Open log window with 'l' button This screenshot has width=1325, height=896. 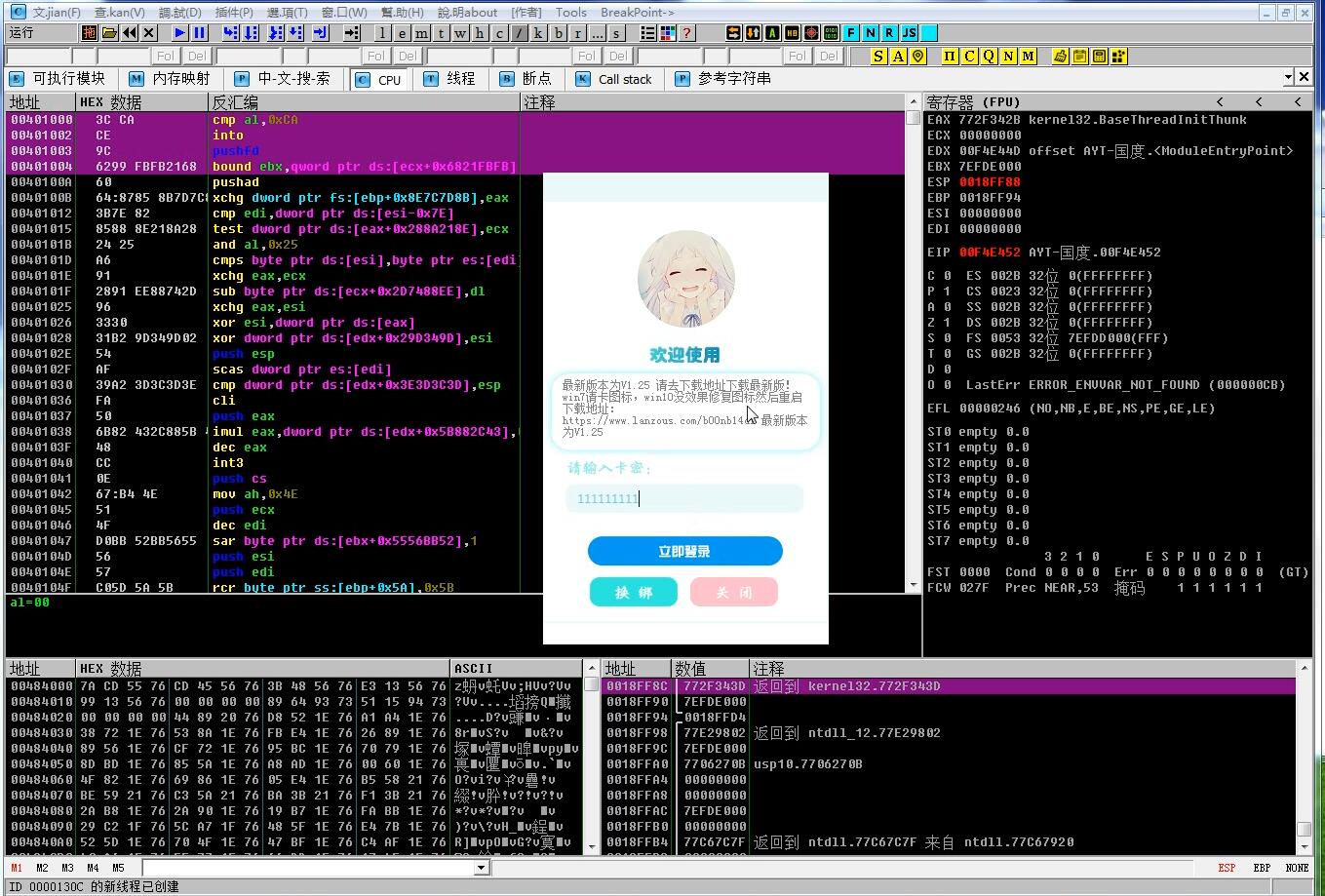(x=382, y=32)
